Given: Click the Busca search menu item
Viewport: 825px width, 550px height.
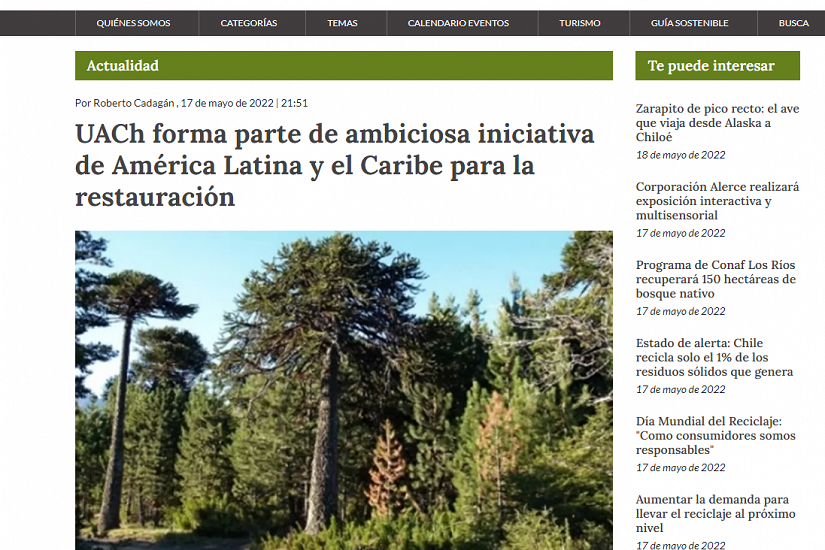Looking at the screenshot, I should point(793,23).
